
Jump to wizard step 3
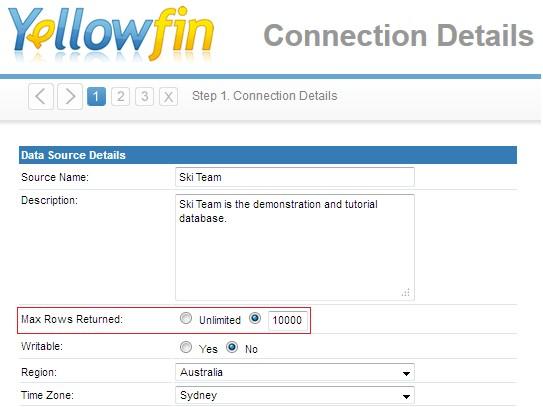click(144, 96)
